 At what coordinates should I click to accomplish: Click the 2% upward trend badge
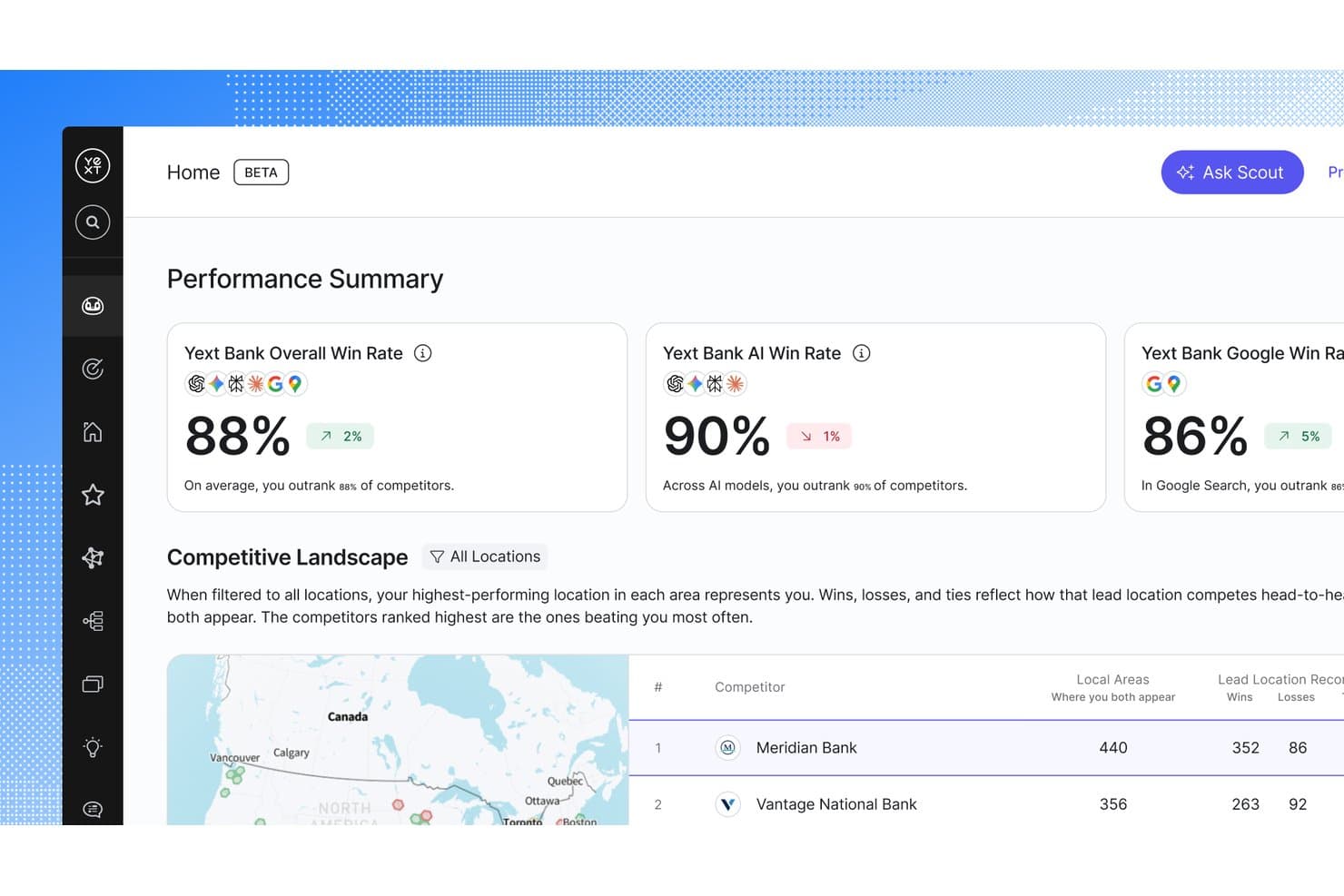[x=341, y=437]
